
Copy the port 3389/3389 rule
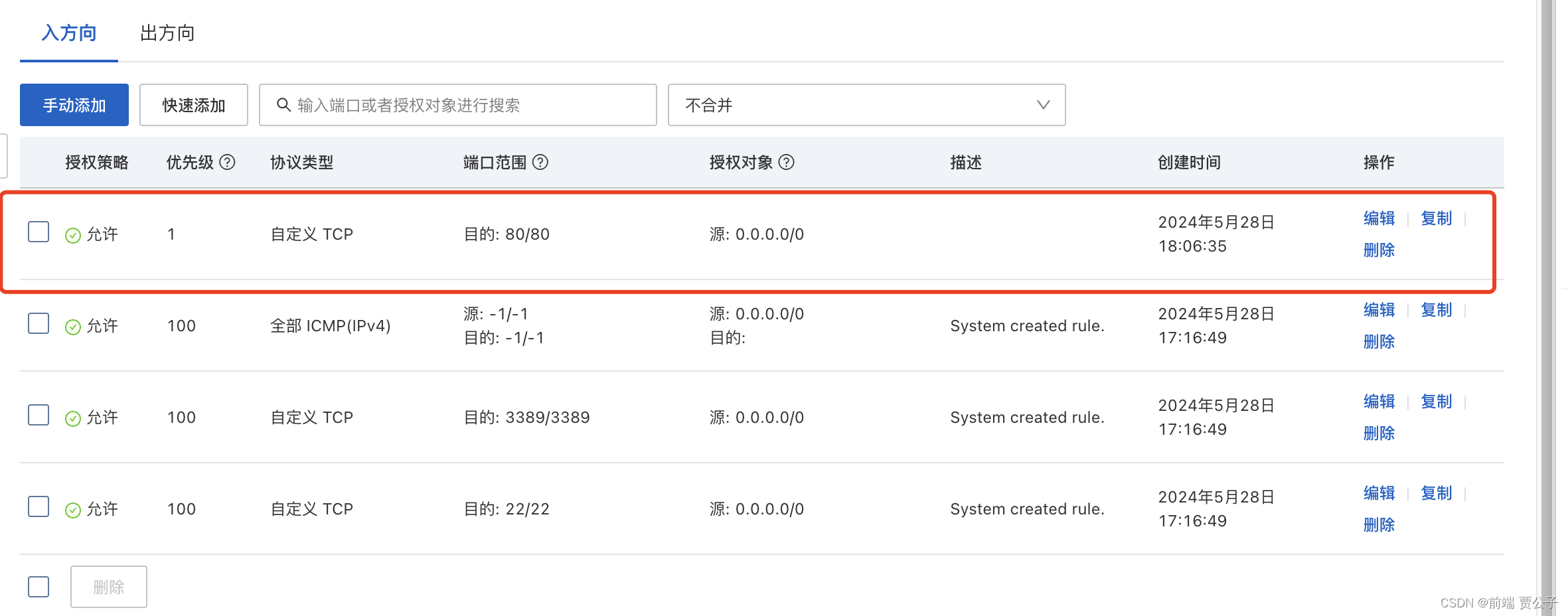(x=1436, y=402)
